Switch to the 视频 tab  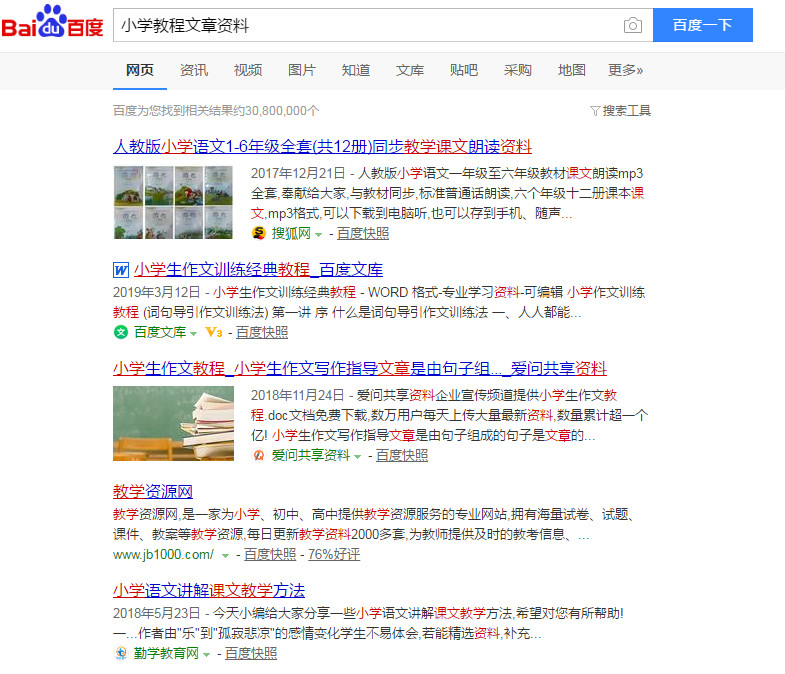pyautogui.click(x=248, y=70)
